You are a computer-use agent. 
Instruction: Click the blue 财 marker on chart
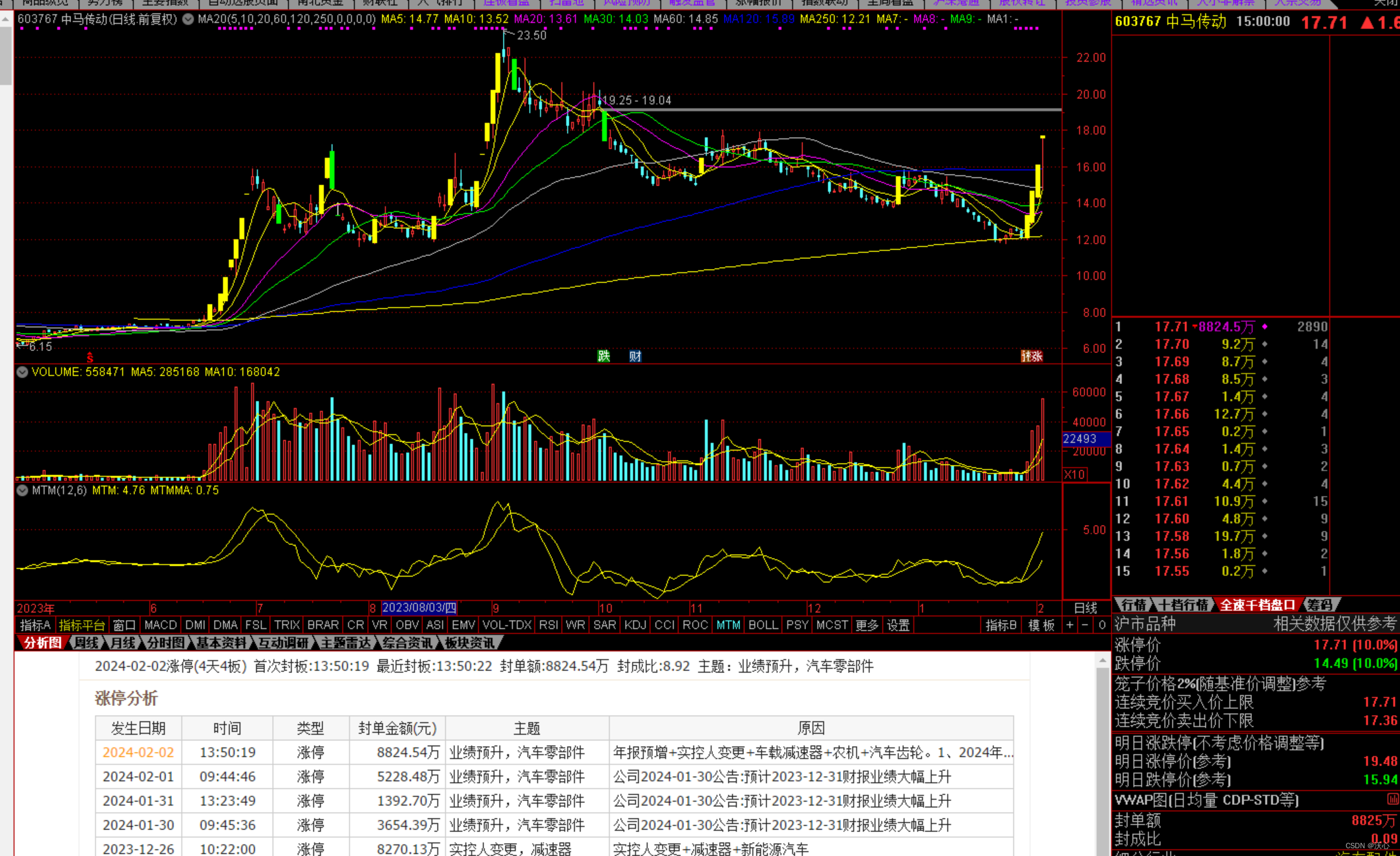pos(635,356)
